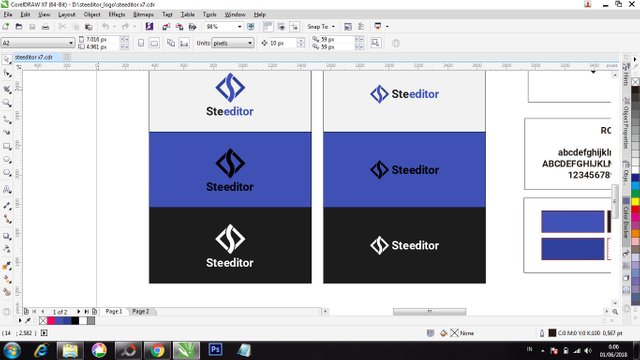Open the A2 page size dropdown

[71, 43]
